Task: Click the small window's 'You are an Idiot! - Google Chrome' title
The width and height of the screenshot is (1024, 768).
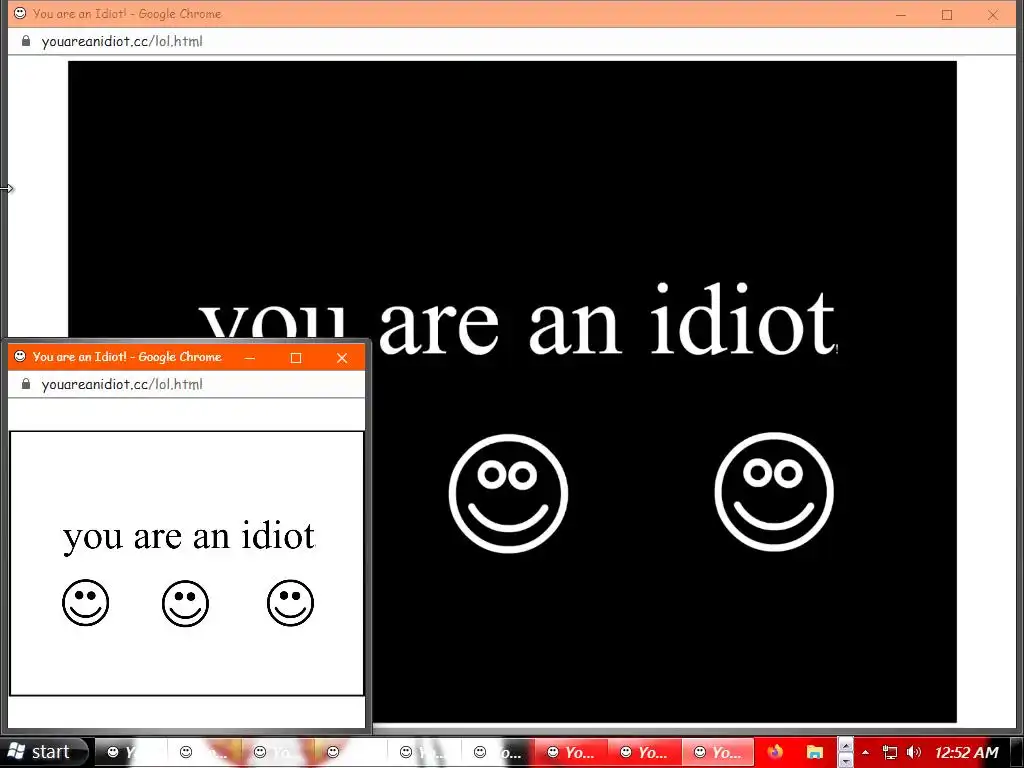Action: (x=127, y=357)
